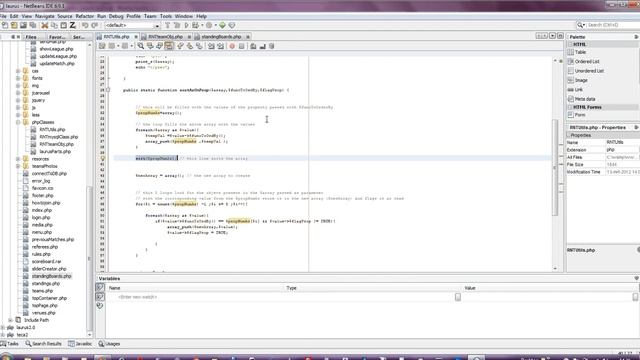Click the Save All toolbar icon
Screen dimensions: 640x360
pos(33,25)
